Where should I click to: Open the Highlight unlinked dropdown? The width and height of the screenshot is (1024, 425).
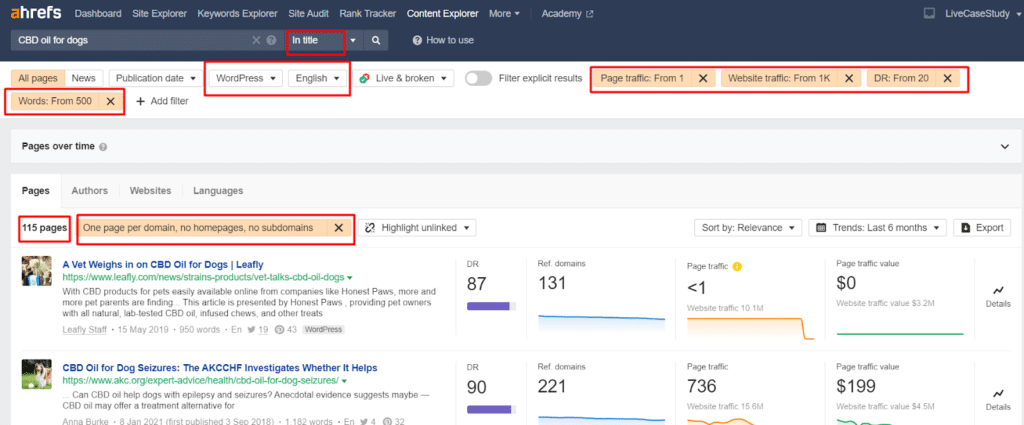[x=417, y=228]
